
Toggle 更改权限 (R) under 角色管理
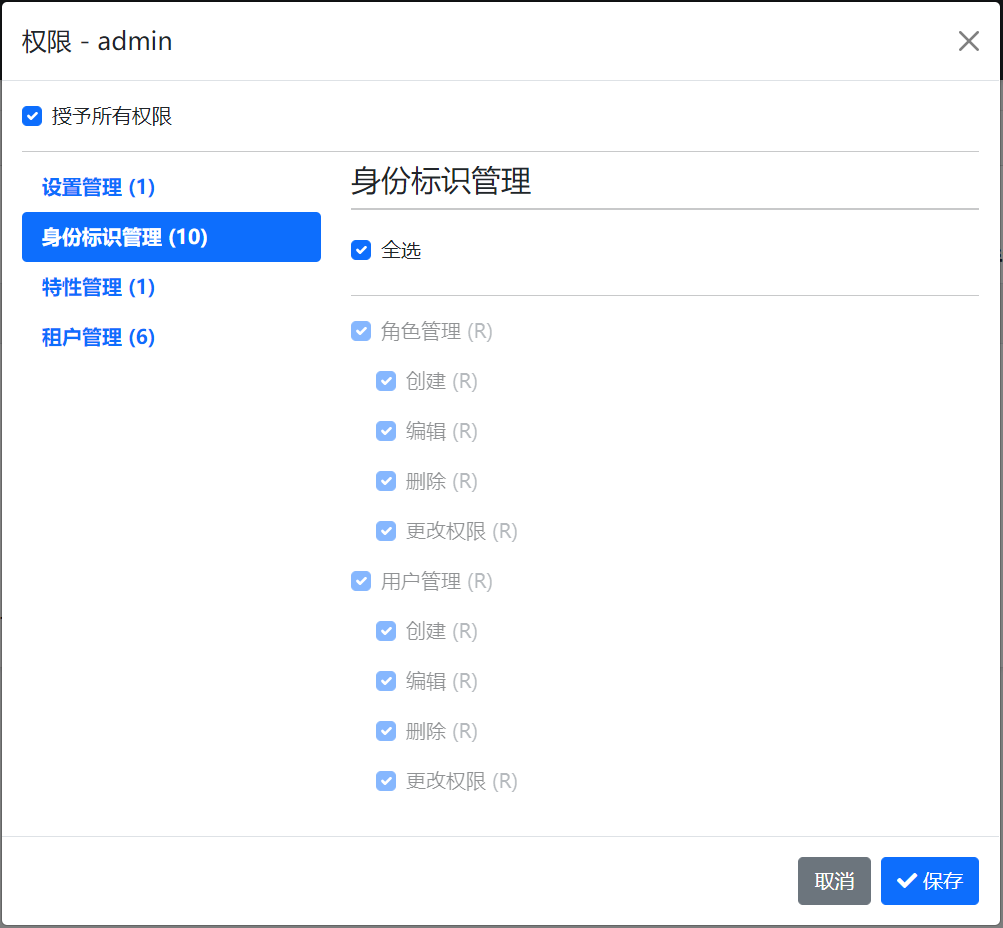386,531
